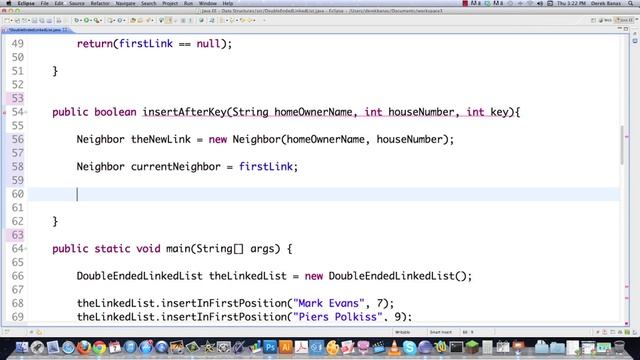
Task: Click the volume icon in the menu bar
Action: tap(540, 3)
